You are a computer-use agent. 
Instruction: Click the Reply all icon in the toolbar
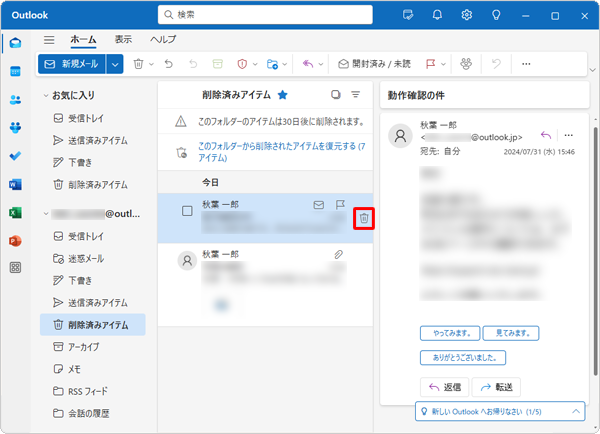(308, 64)
